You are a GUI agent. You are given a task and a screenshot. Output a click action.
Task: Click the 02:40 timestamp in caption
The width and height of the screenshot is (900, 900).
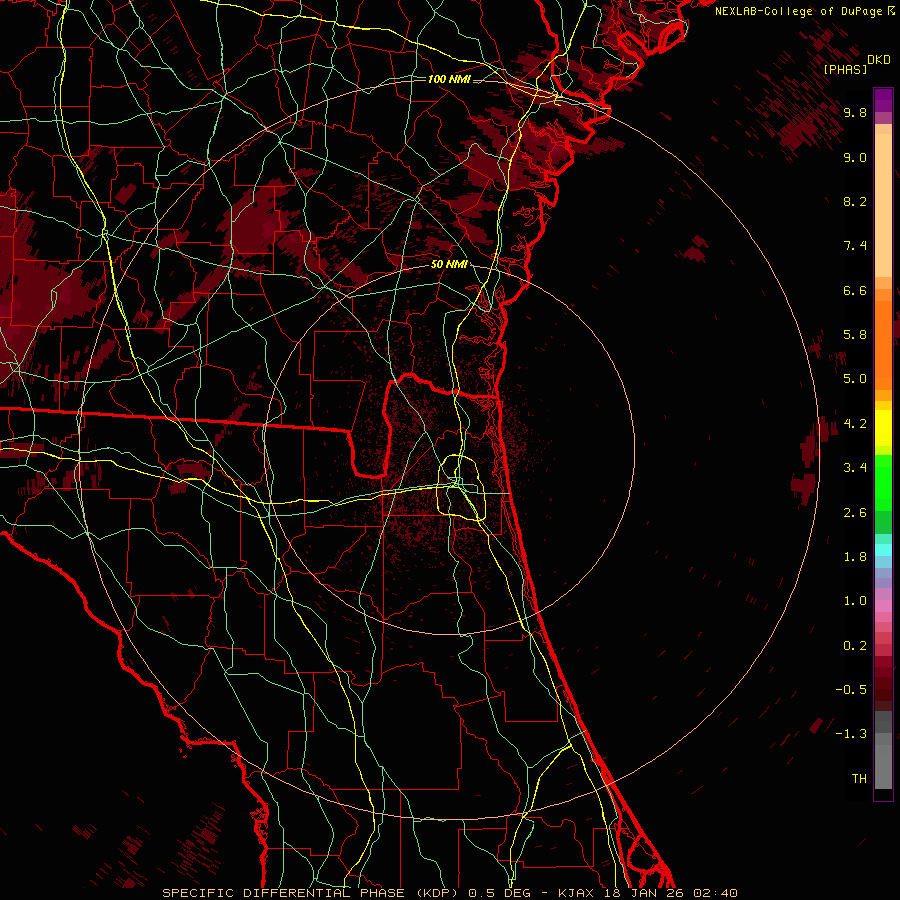click(715, 893)
